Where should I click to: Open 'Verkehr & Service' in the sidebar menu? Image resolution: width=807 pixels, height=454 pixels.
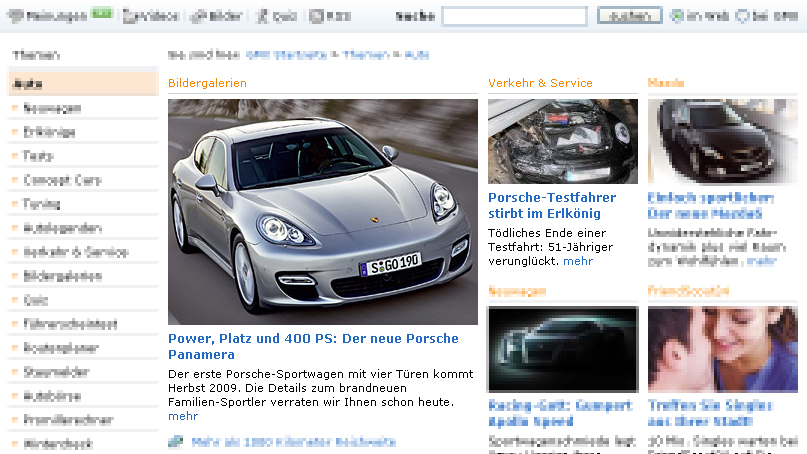pyautogui.click(x=76, y=252)
